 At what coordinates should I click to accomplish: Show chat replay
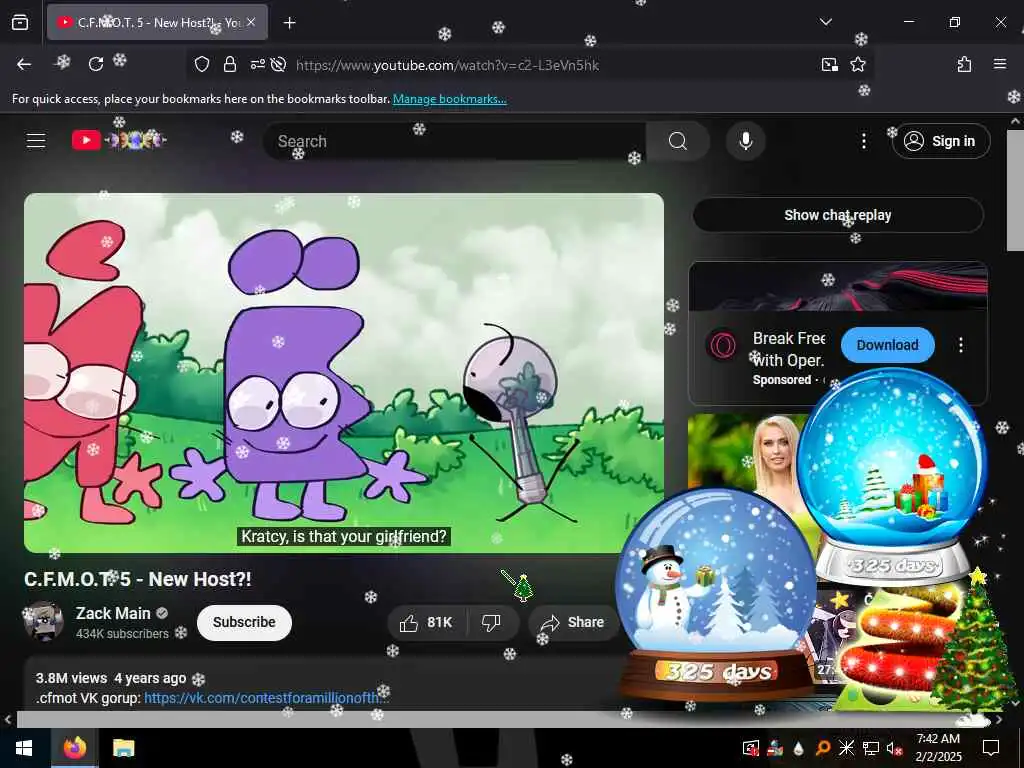(x=838, y=215)
